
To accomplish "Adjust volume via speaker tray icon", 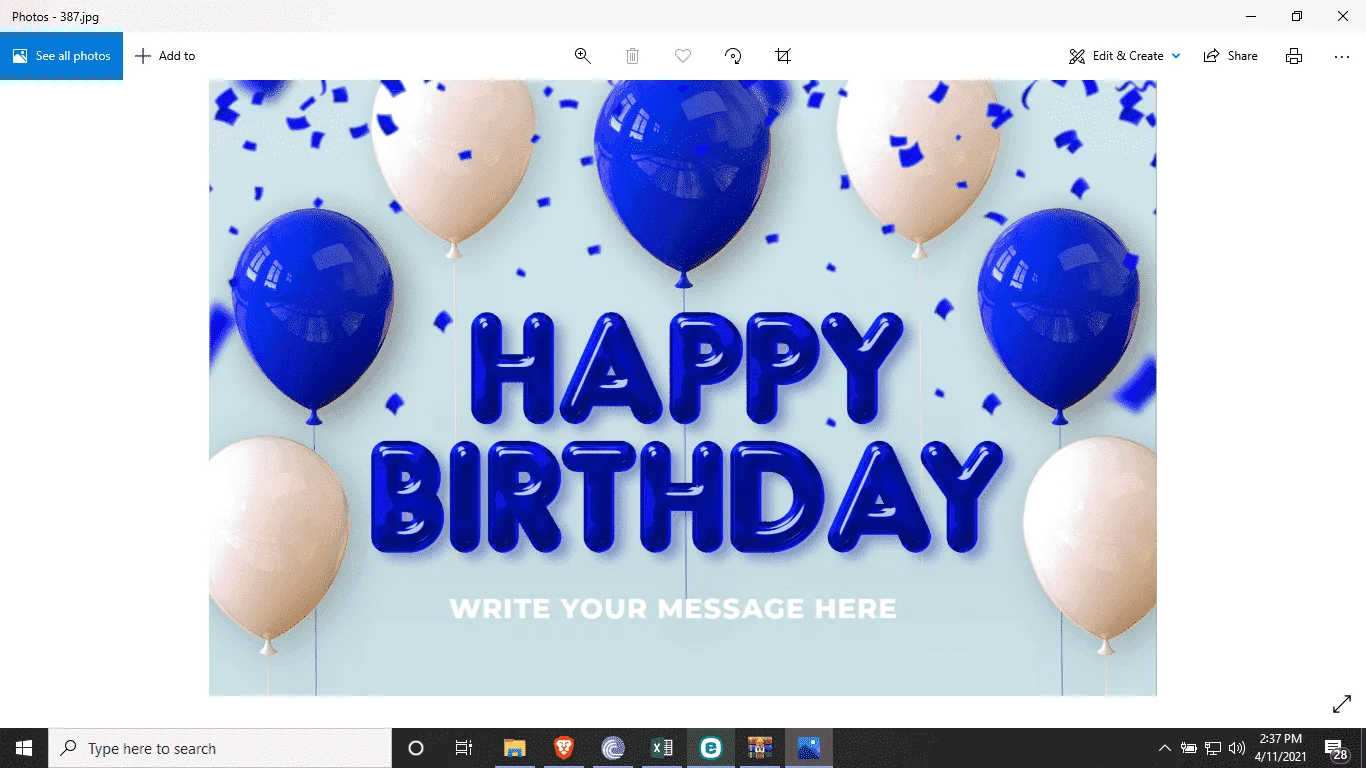I will [1237, 748].
